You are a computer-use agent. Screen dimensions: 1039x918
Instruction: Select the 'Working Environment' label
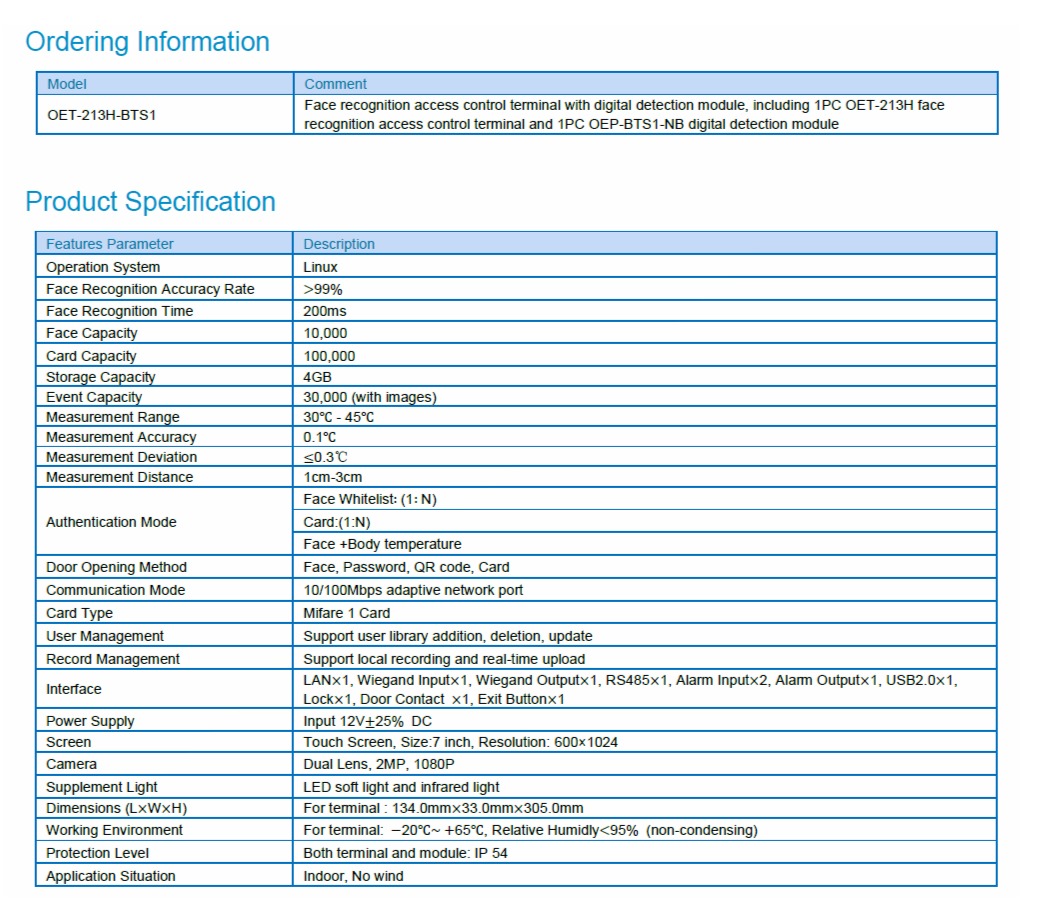(114, 830)
